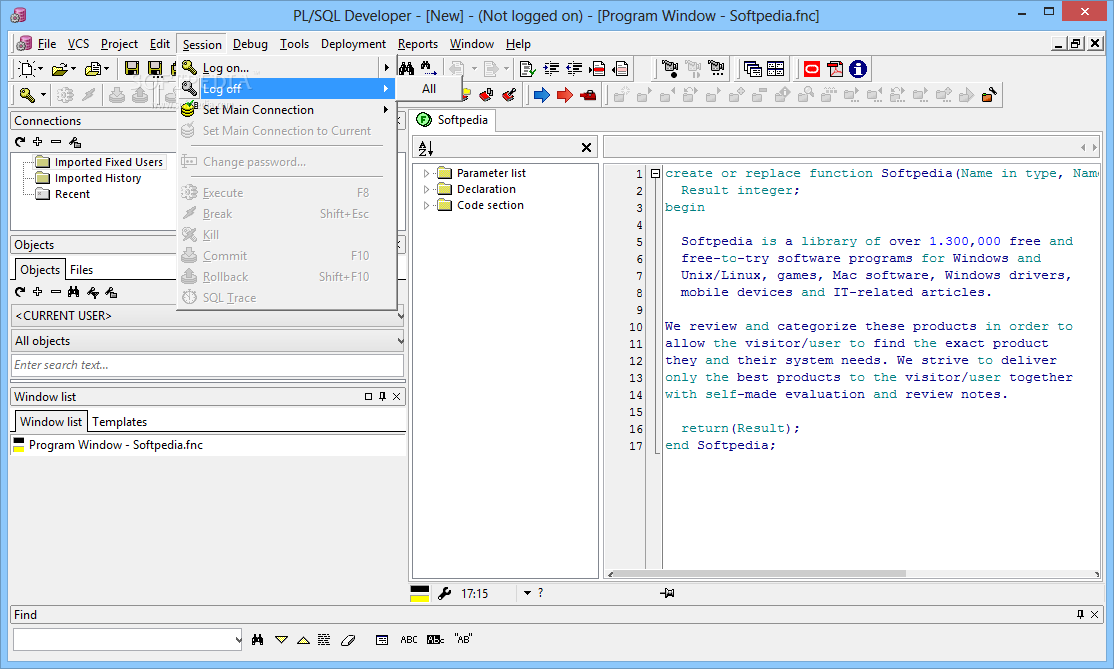Choose All in the Log off submenu
Viewport: 1114px width, 669px height.
coord(429,89)
